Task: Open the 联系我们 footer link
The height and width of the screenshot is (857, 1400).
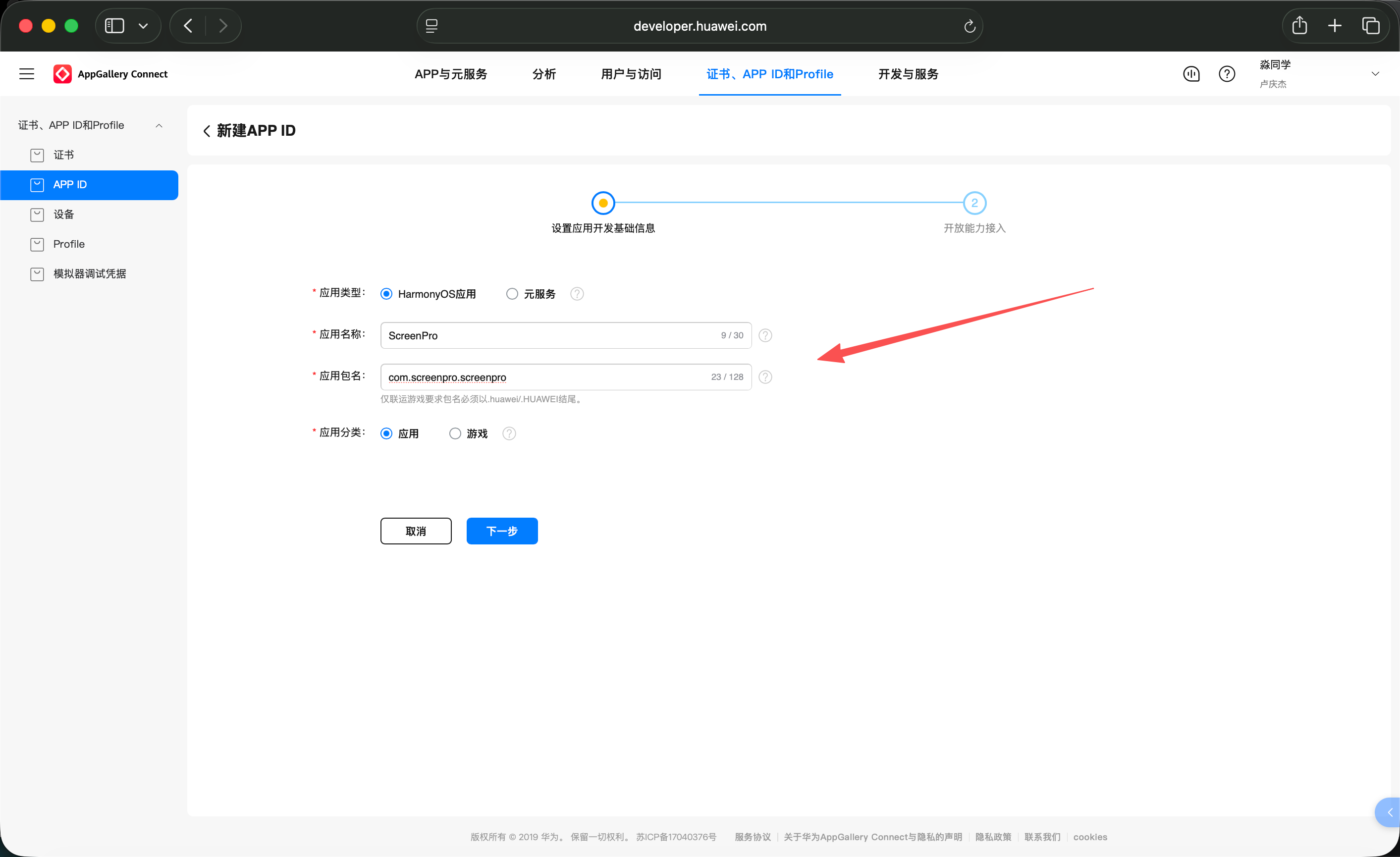Action: pyautogui.click(x=1042, y=837)
